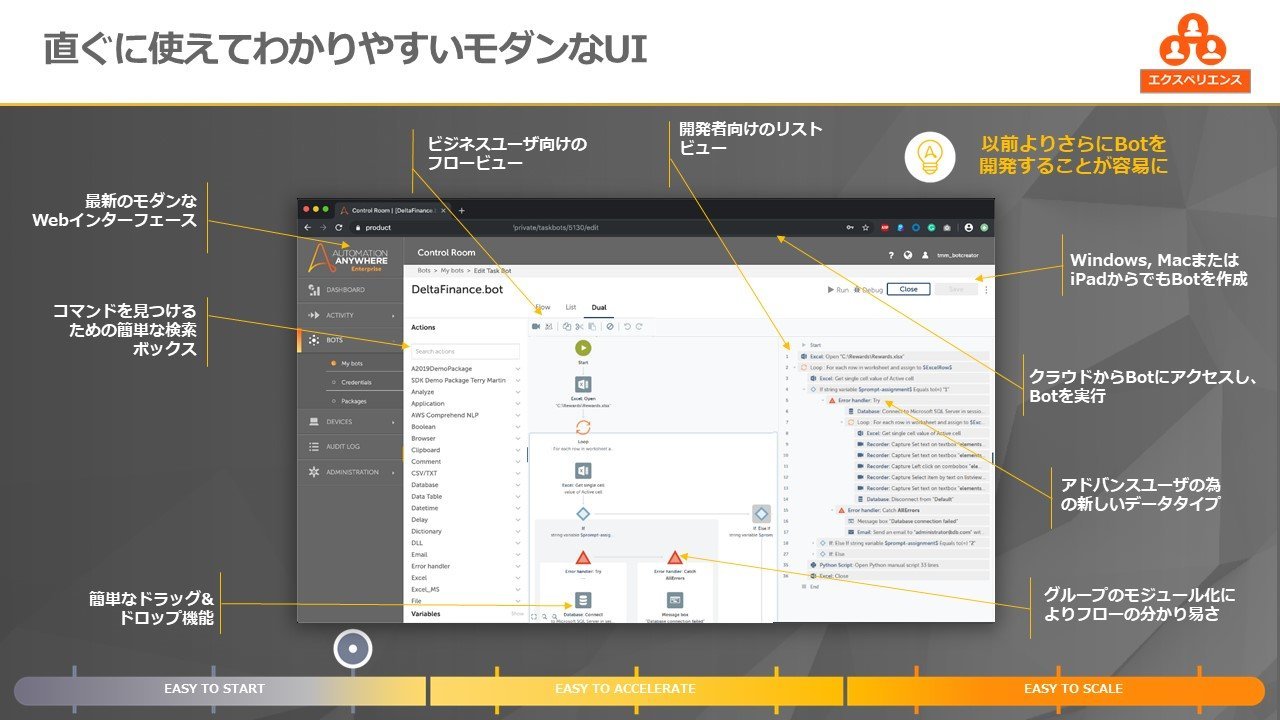This screenshot has width=1280, height=720.
Task: Paste the action using the clipboard icon
Action: 591,326
